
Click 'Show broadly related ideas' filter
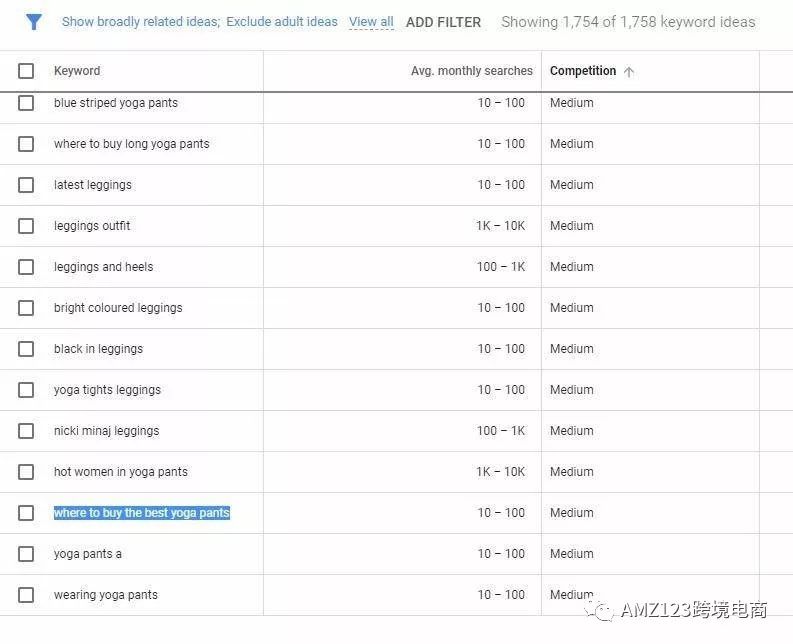pos(140,22)
